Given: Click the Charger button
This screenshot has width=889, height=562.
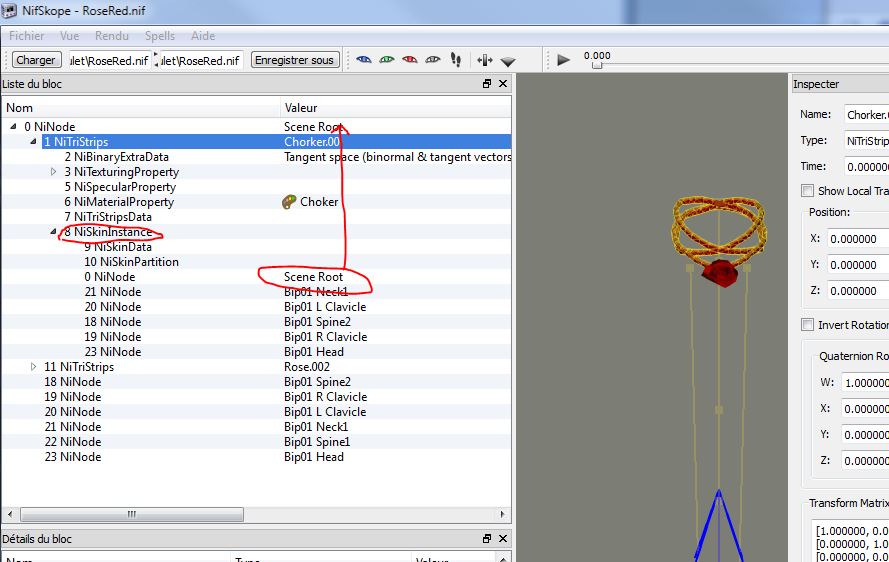Looking at the screenshot, I should point(36,60).
